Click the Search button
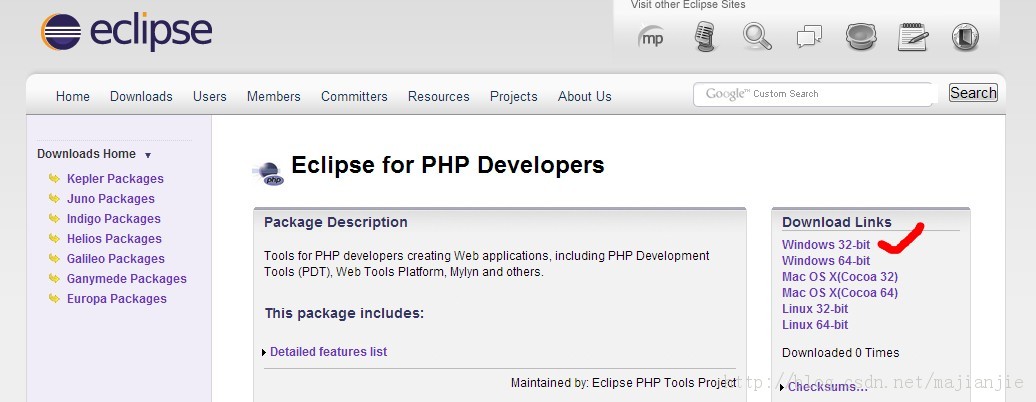 click(973, 93)
